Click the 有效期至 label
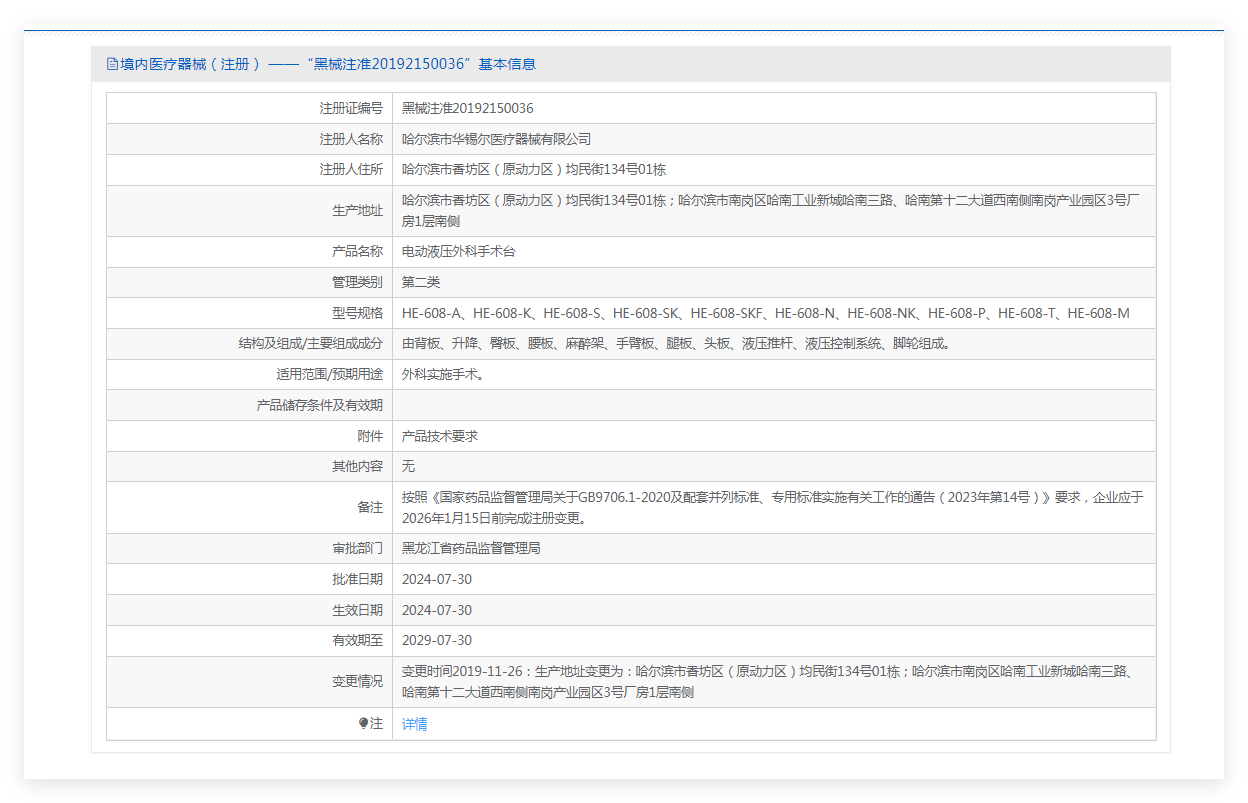1248x803 pixels. coord(357,641)
